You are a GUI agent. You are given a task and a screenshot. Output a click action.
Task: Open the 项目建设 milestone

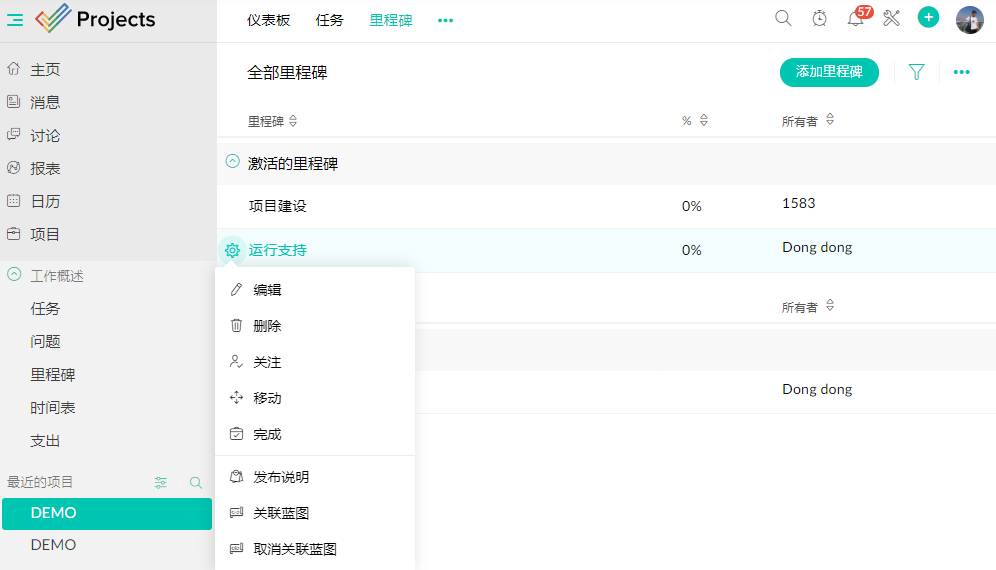(278, 206)
